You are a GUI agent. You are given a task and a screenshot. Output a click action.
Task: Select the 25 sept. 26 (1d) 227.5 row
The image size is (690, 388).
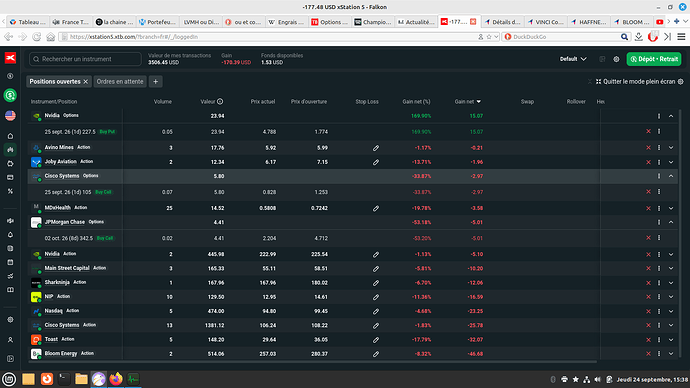click(x=352, y=132)
